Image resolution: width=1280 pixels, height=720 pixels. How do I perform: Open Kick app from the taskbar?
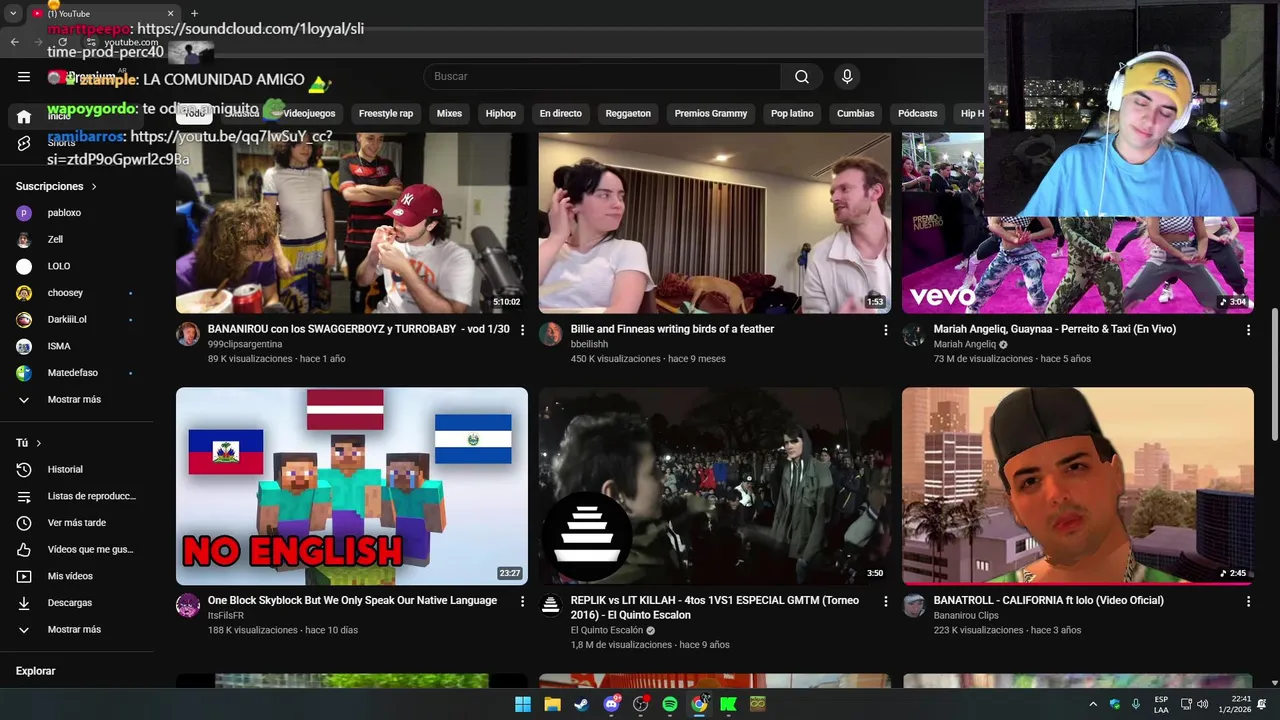tap(728, 704)
